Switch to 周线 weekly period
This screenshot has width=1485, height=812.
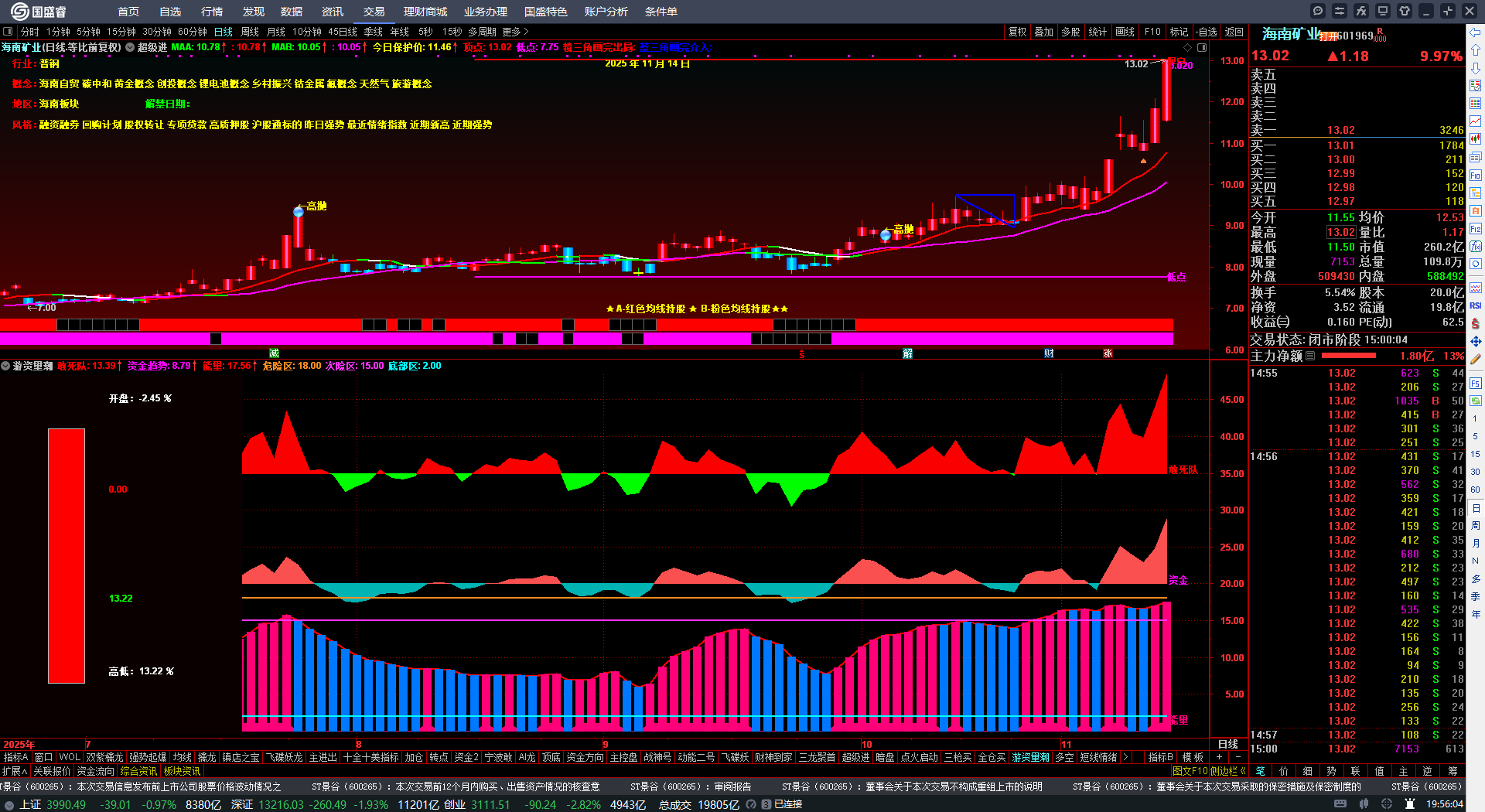[250, 32]
